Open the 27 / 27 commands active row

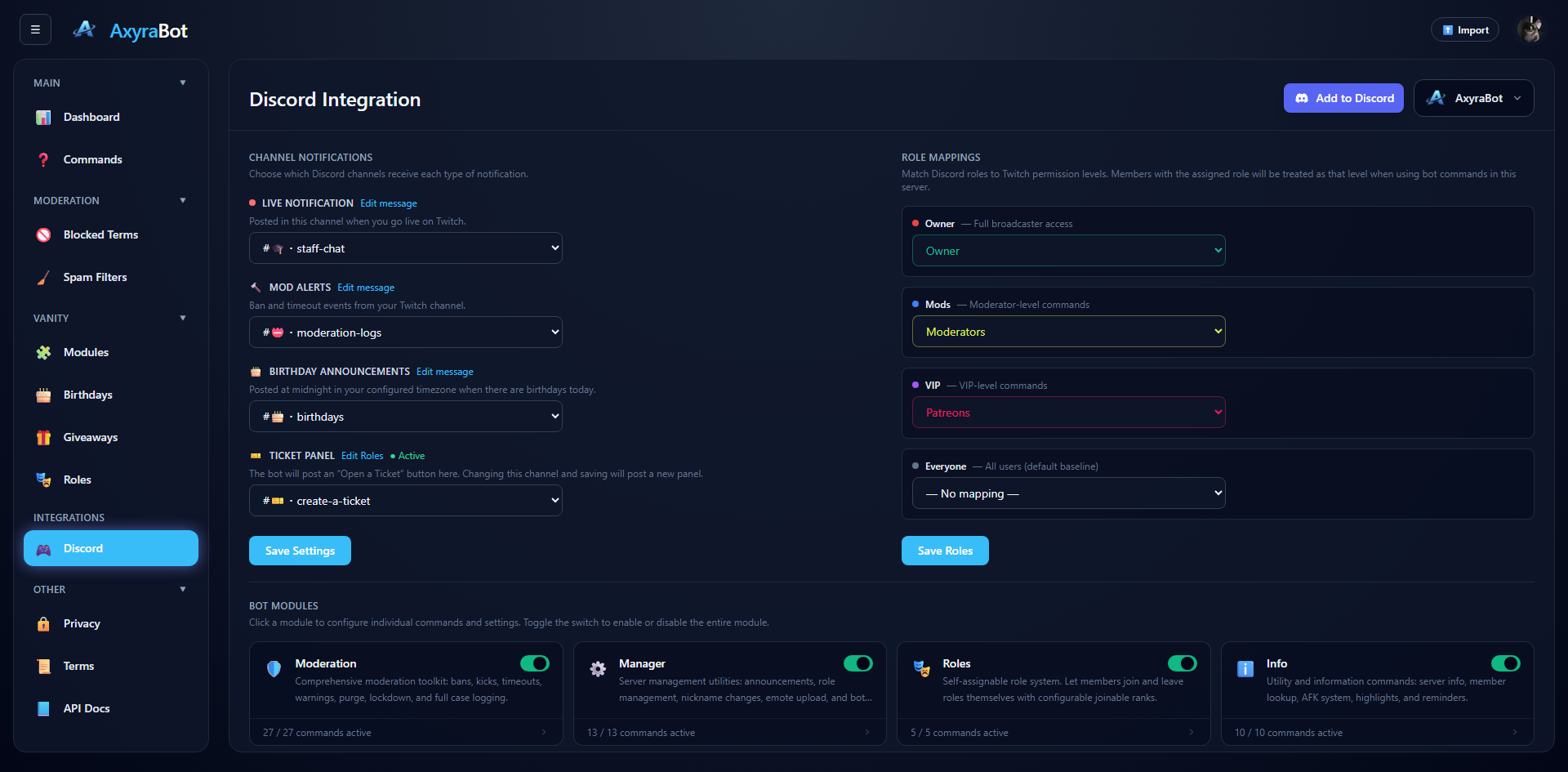(406, 733)
